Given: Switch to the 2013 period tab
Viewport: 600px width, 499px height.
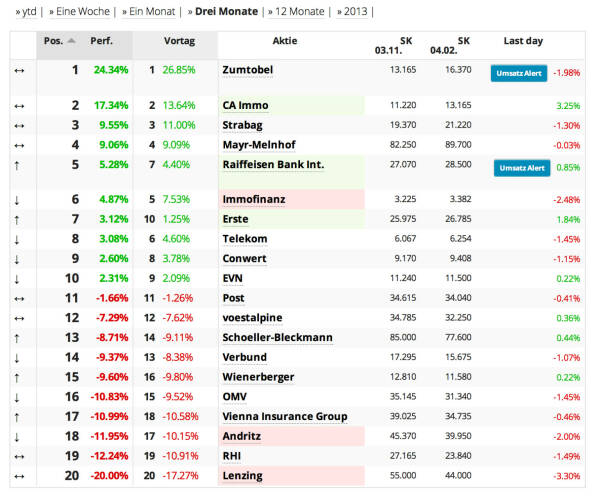Looking at the screenshot, I should click(355, 11).
